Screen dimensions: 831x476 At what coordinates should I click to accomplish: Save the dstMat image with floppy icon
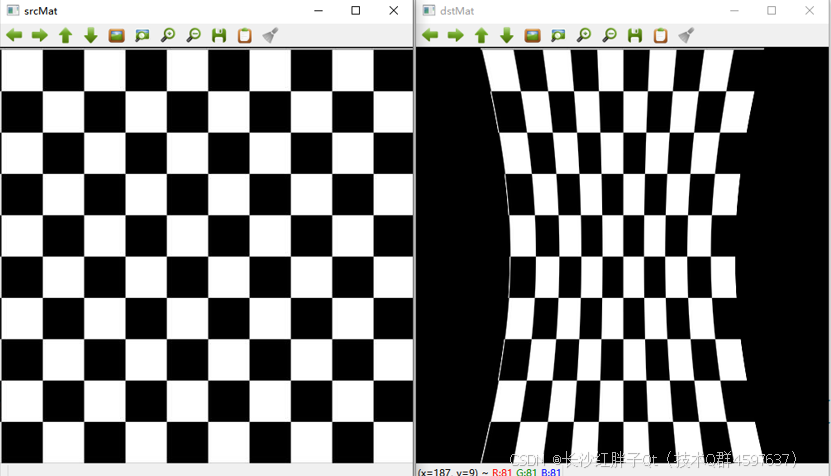[x=635, y=35]
